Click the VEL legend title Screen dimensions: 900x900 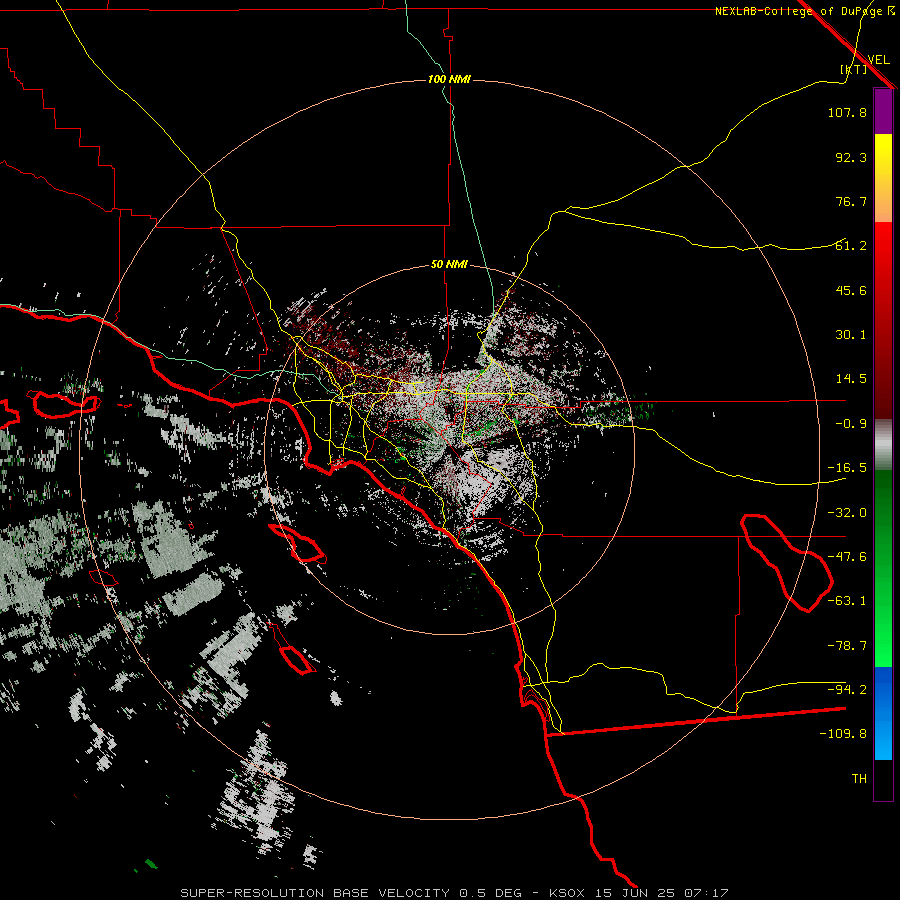coord(878,60)
